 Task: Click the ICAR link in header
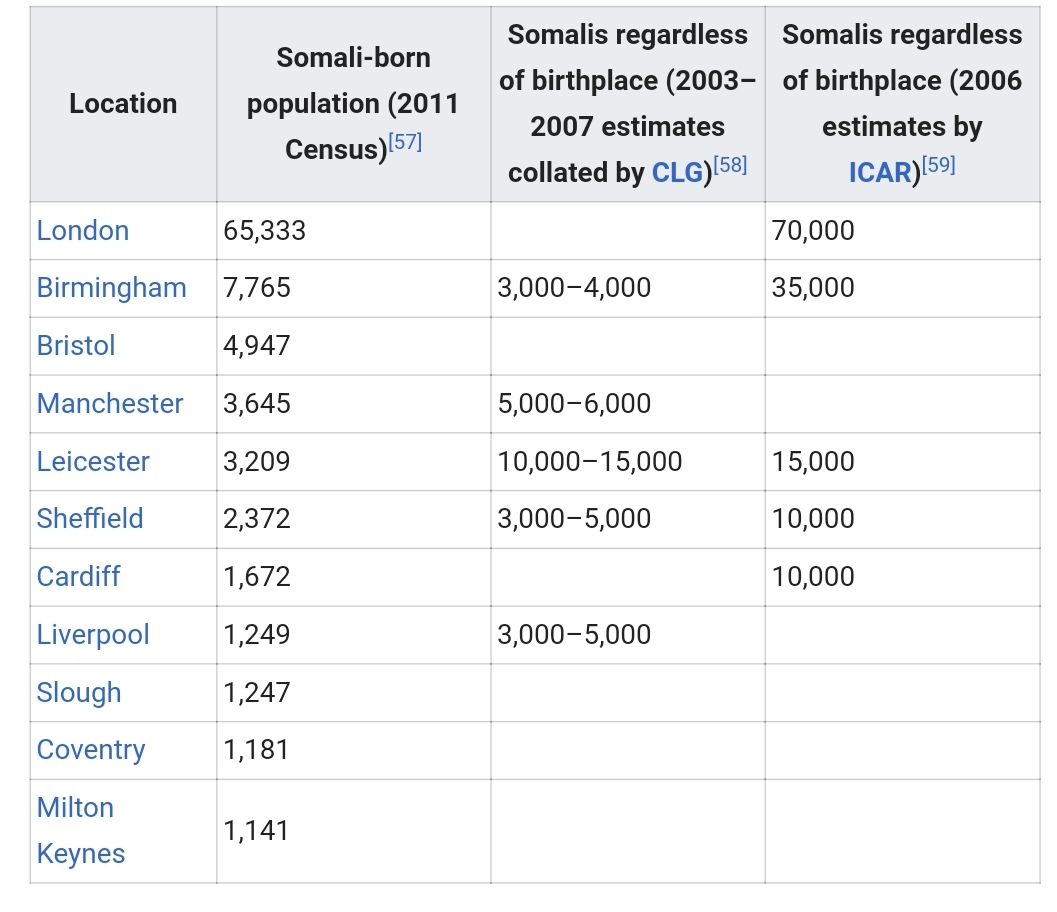tap(880, 173)
